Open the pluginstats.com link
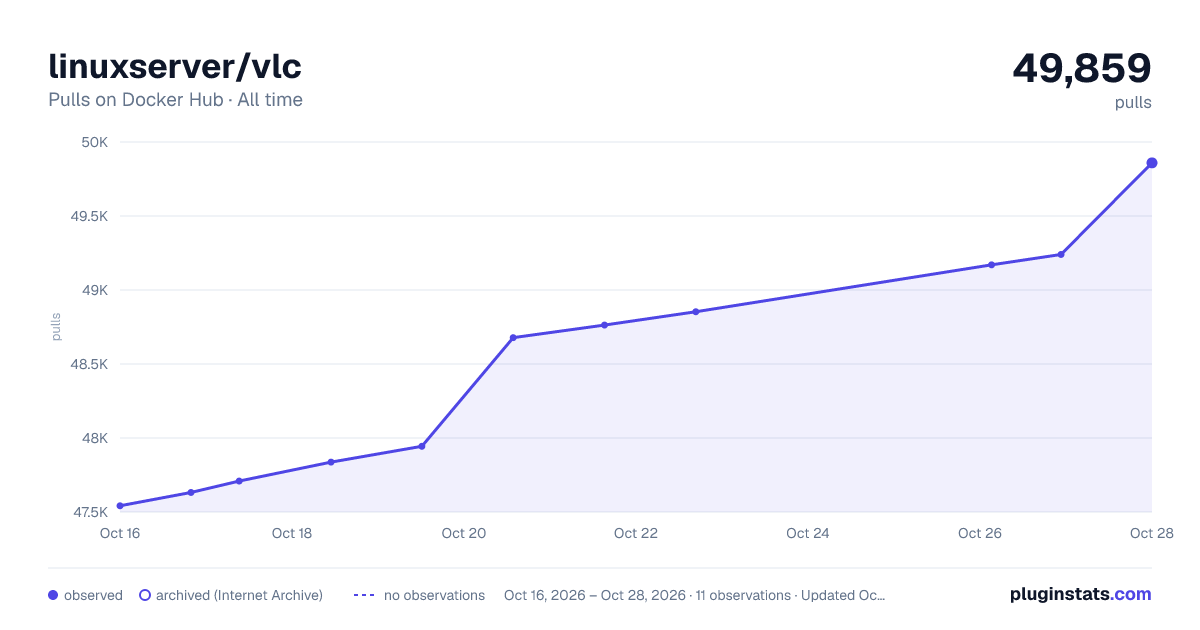1200x630 pixels. point(1081,594)
